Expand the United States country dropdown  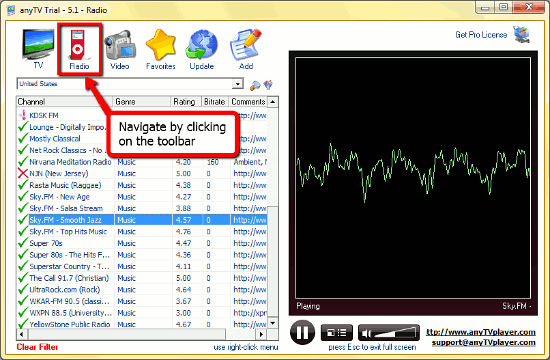pyautogui.click(x=237, y=84)
